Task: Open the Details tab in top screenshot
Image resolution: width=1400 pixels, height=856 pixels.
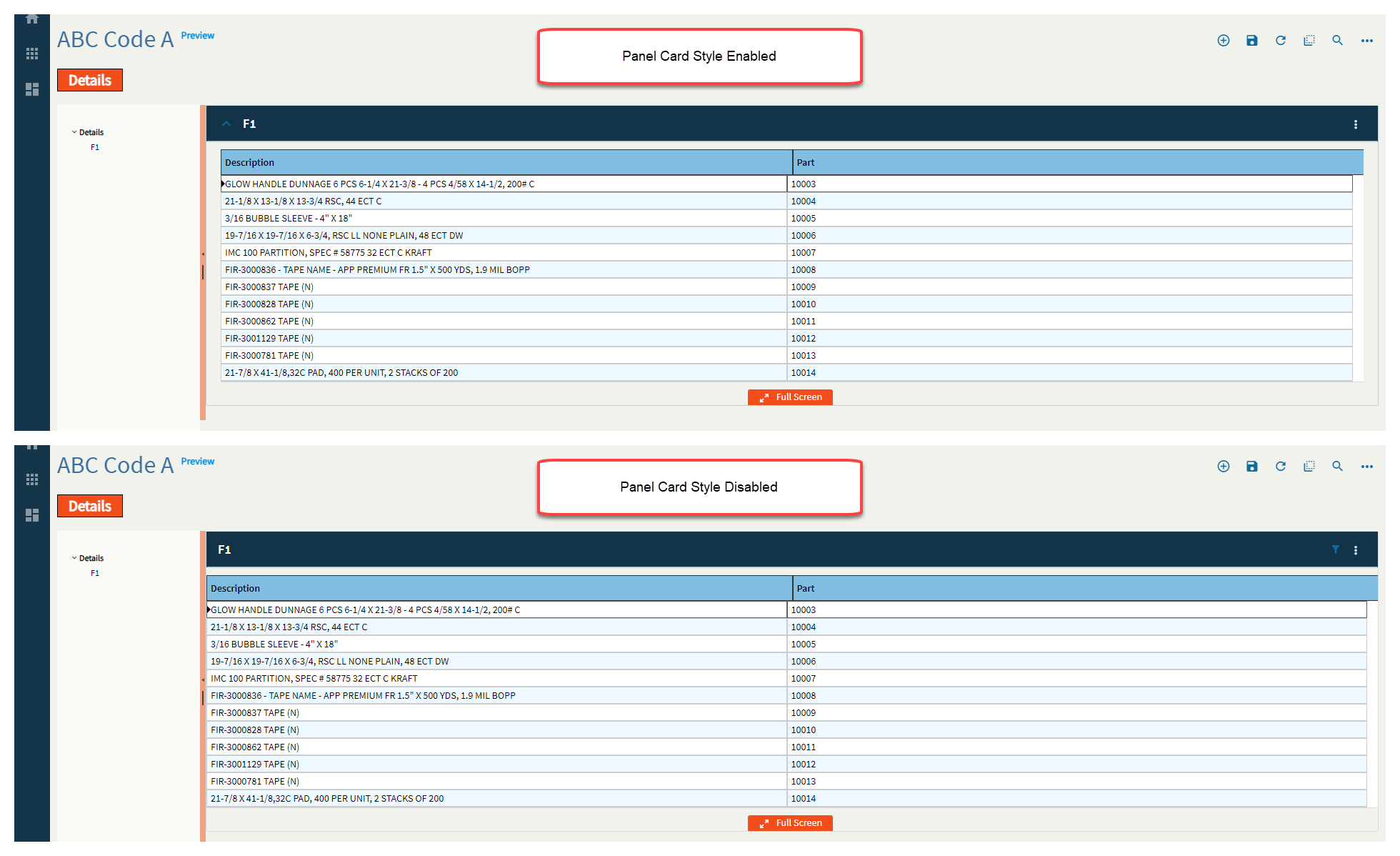Action: pyautogui.click(x=90, y=80)
